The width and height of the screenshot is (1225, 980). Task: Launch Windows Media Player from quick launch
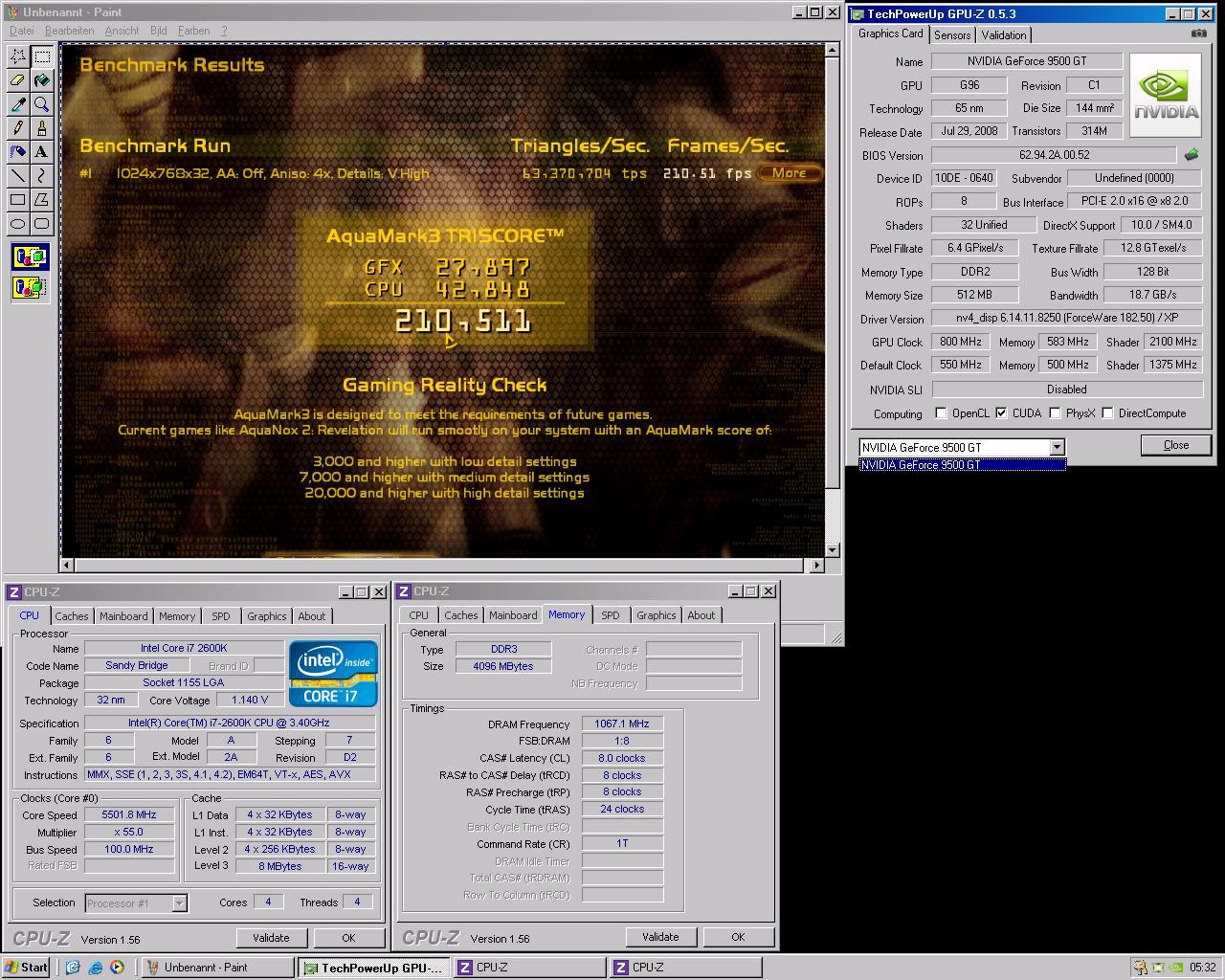(x=117, y=968)
